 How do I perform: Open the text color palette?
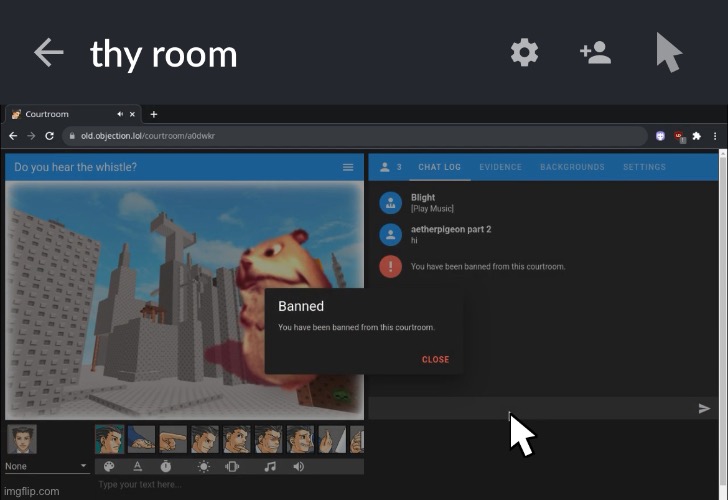[109, 467]
